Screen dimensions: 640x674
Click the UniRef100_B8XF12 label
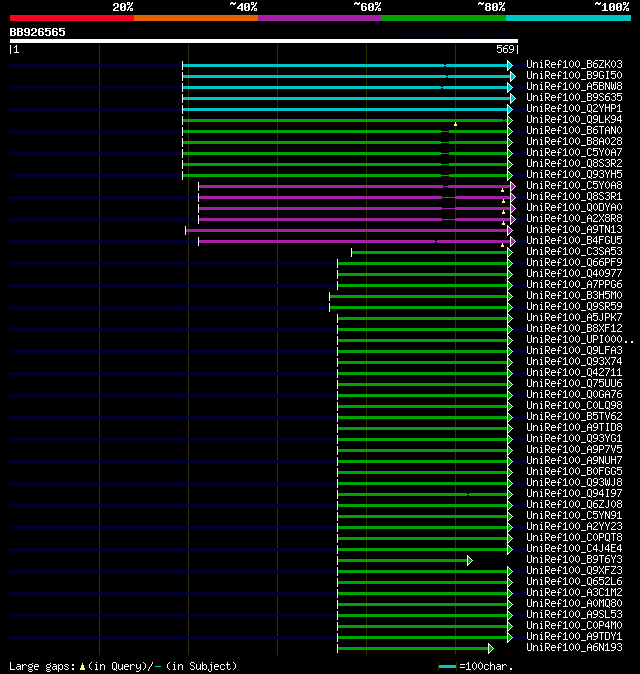pyautogui.click(x=574, y=328)
